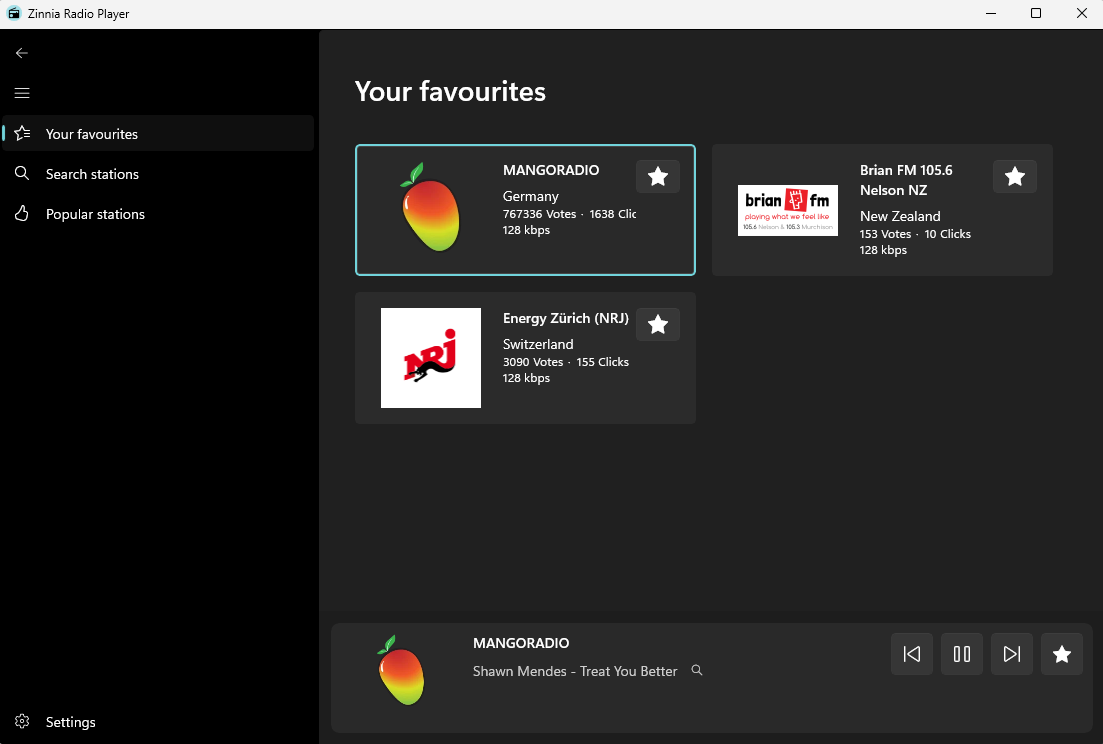
Task: Search song with magnifier beside track title
Action: [x=697, y=671]
